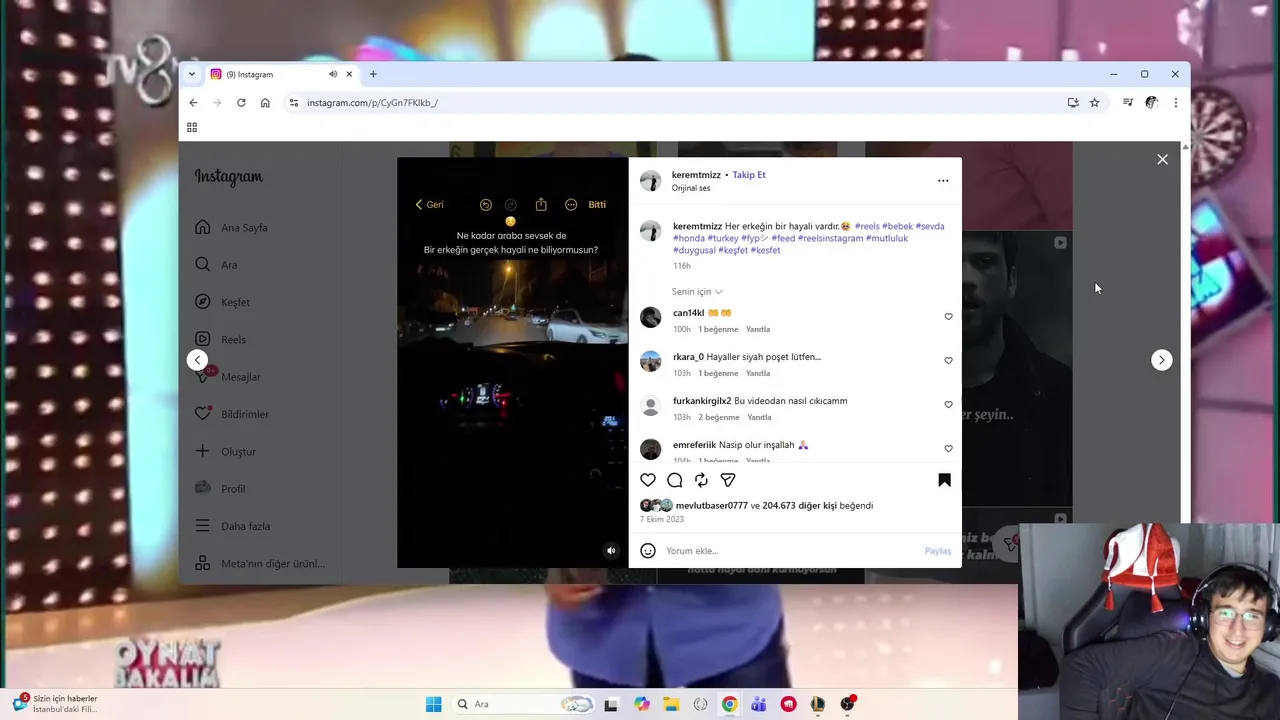This screenshot has height=720, width=1280.
Task: Open Chrome's three-dot menu
Action: click(1176, 103)
